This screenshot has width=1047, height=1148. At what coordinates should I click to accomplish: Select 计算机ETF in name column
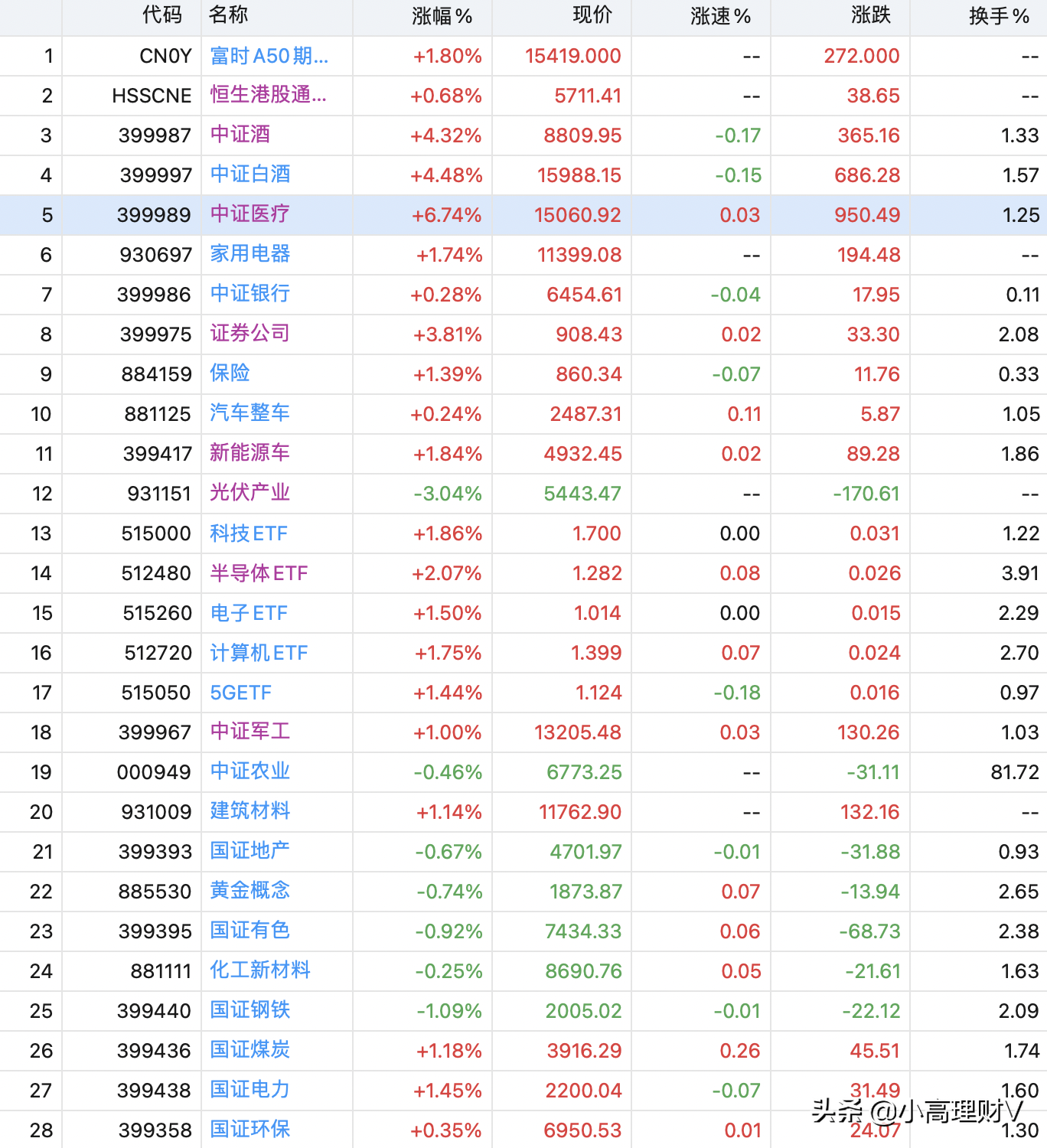click(259, 653)
